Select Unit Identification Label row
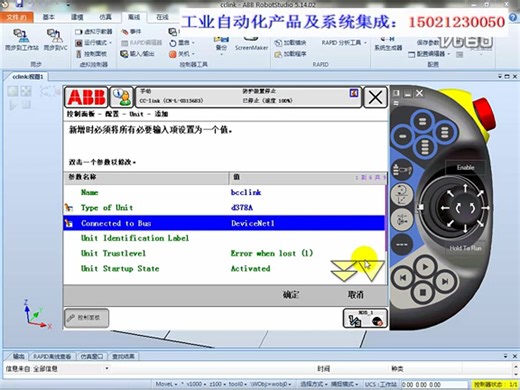520x390 pixels. click(x=224, y=238)
